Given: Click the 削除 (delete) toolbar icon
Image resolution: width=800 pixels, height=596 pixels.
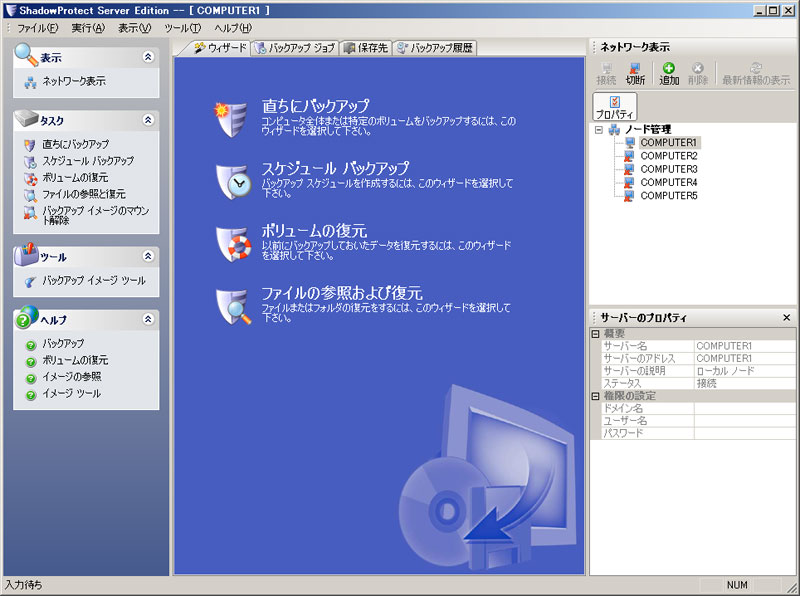Looking at the screenshot, I should click(x=697, y=68).
